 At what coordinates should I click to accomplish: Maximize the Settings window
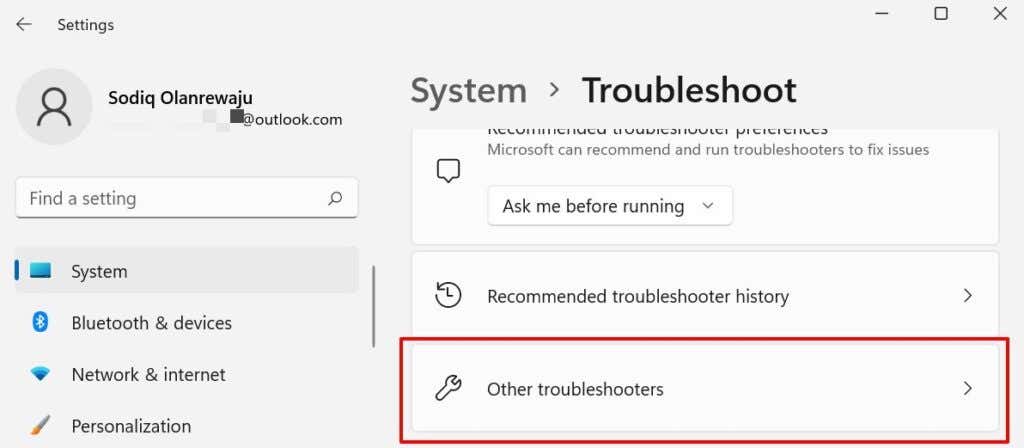940,14
